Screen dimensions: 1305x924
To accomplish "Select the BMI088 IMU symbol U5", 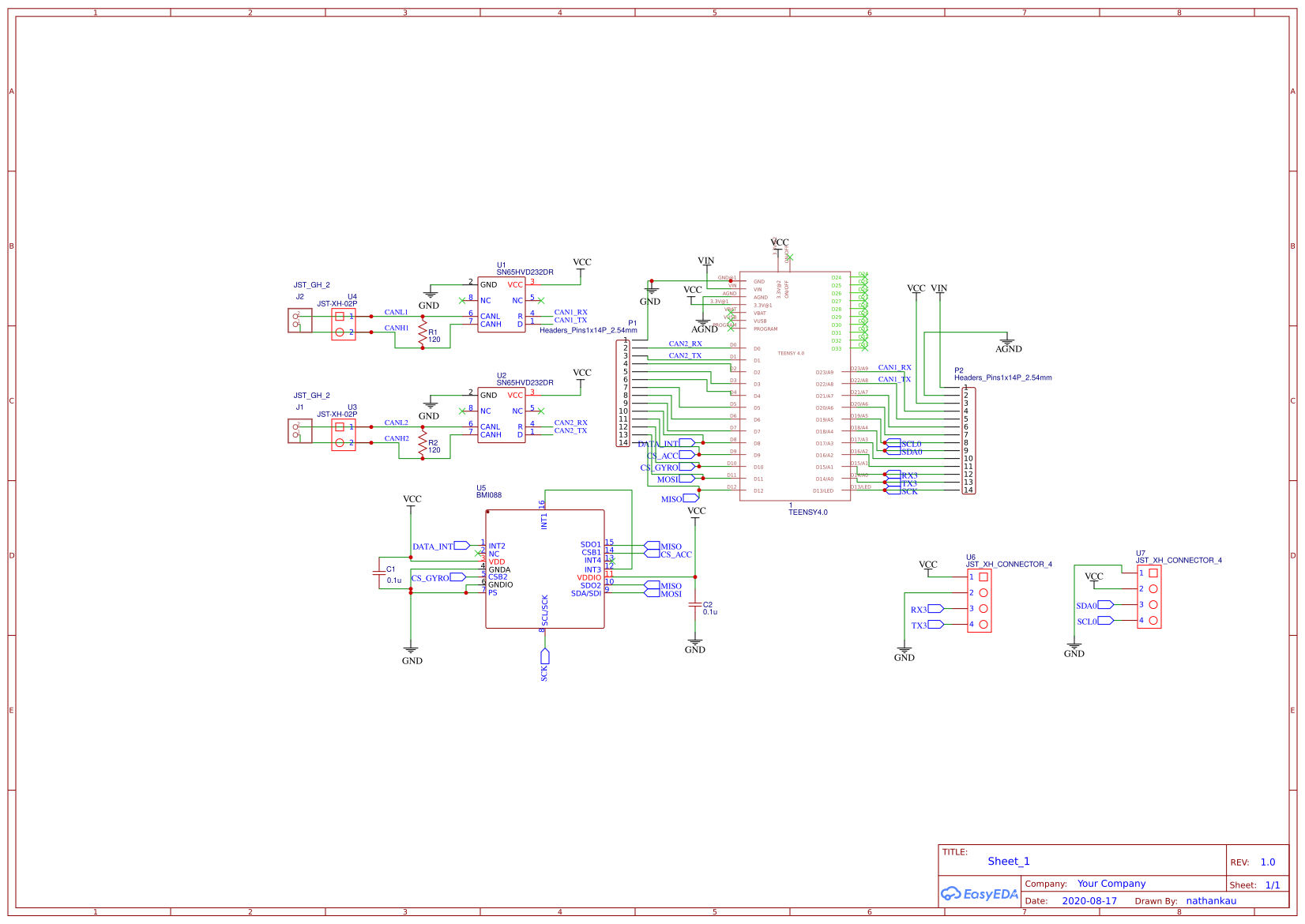I will (545, 569).
